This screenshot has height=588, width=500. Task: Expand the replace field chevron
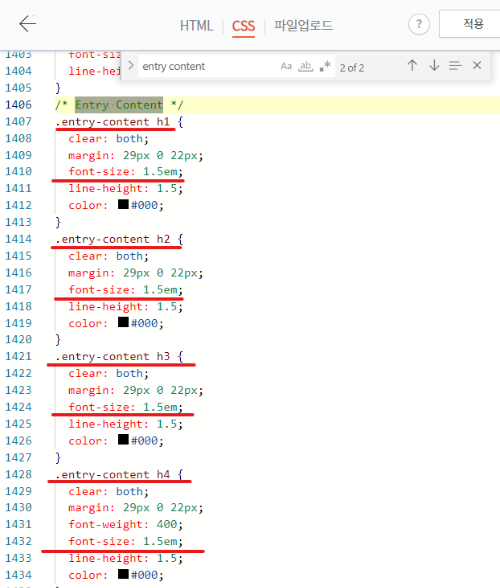pyautogui.click(x=131, y=66)
